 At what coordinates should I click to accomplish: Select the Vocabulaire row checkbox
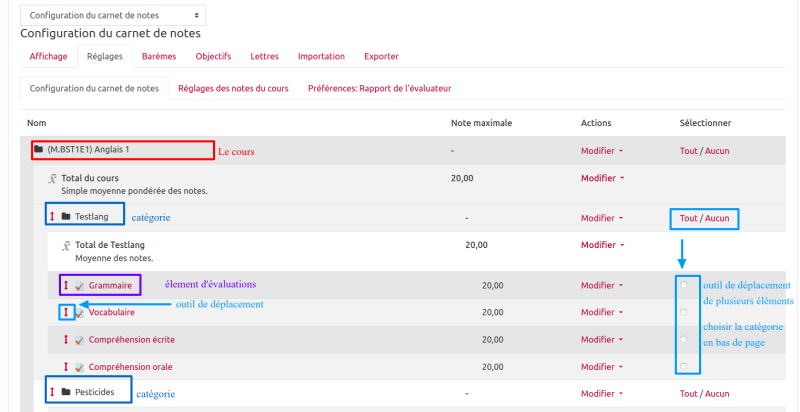coord(684,312)
